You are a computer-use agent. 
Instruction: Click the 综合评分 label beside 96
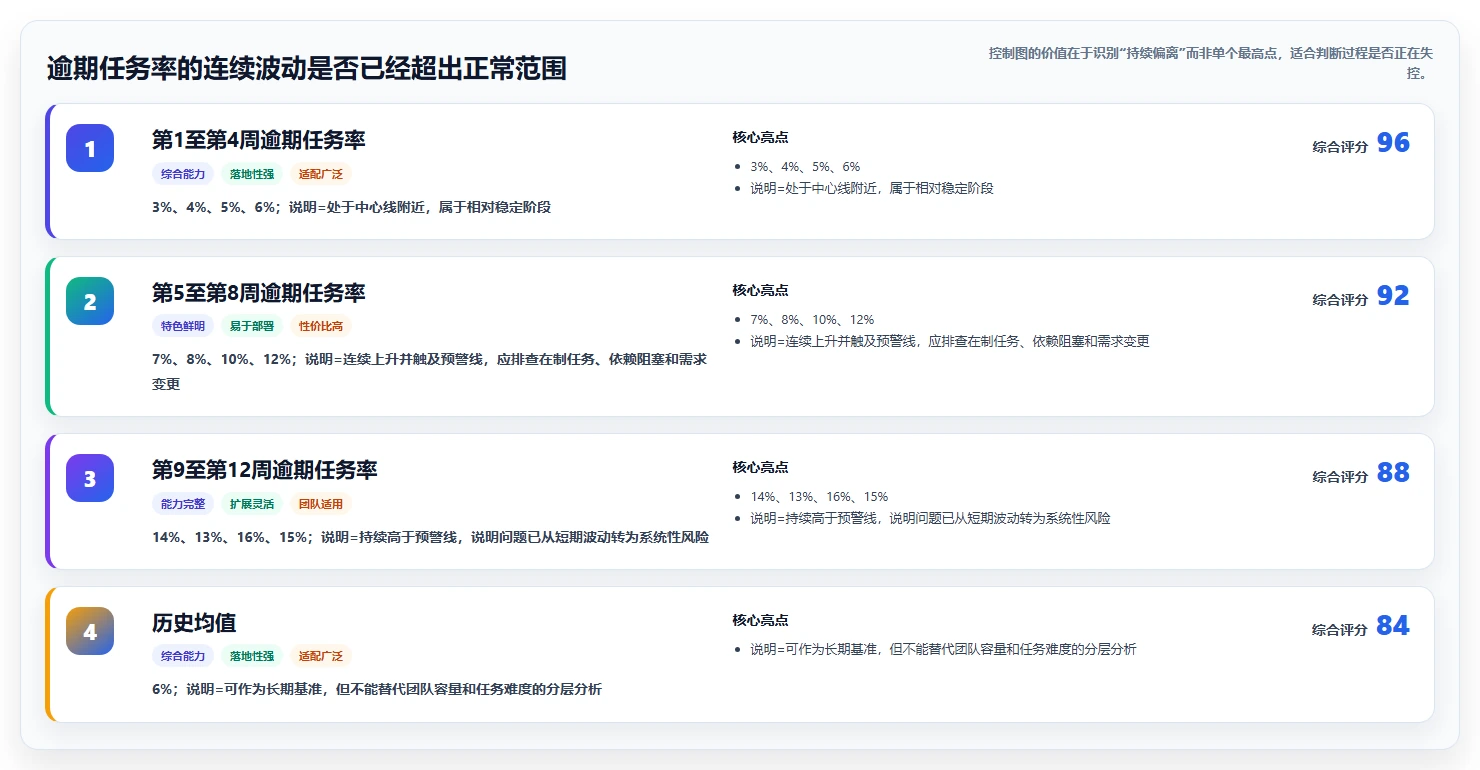[x=1340, y=147]
